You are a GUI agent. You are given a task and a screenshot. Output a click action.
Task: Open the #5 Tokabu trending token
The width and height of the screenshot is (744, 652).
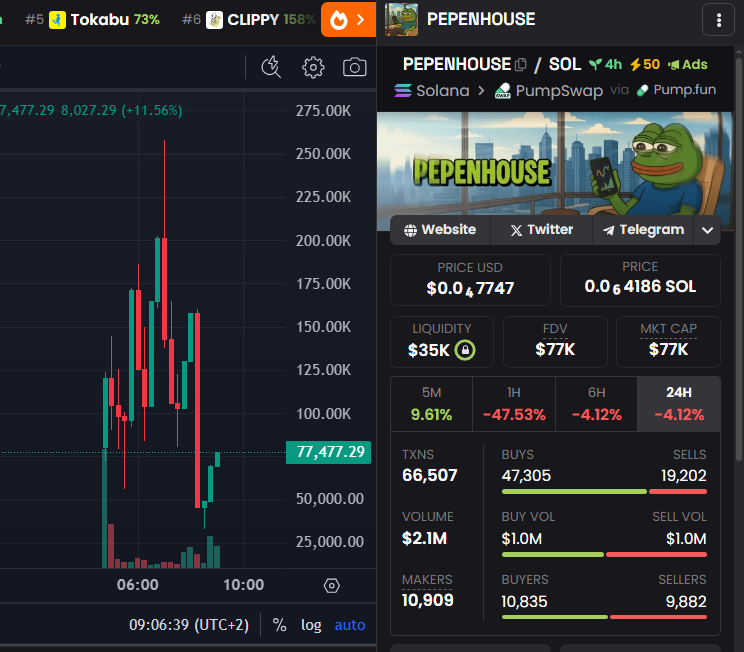(92, 20)
